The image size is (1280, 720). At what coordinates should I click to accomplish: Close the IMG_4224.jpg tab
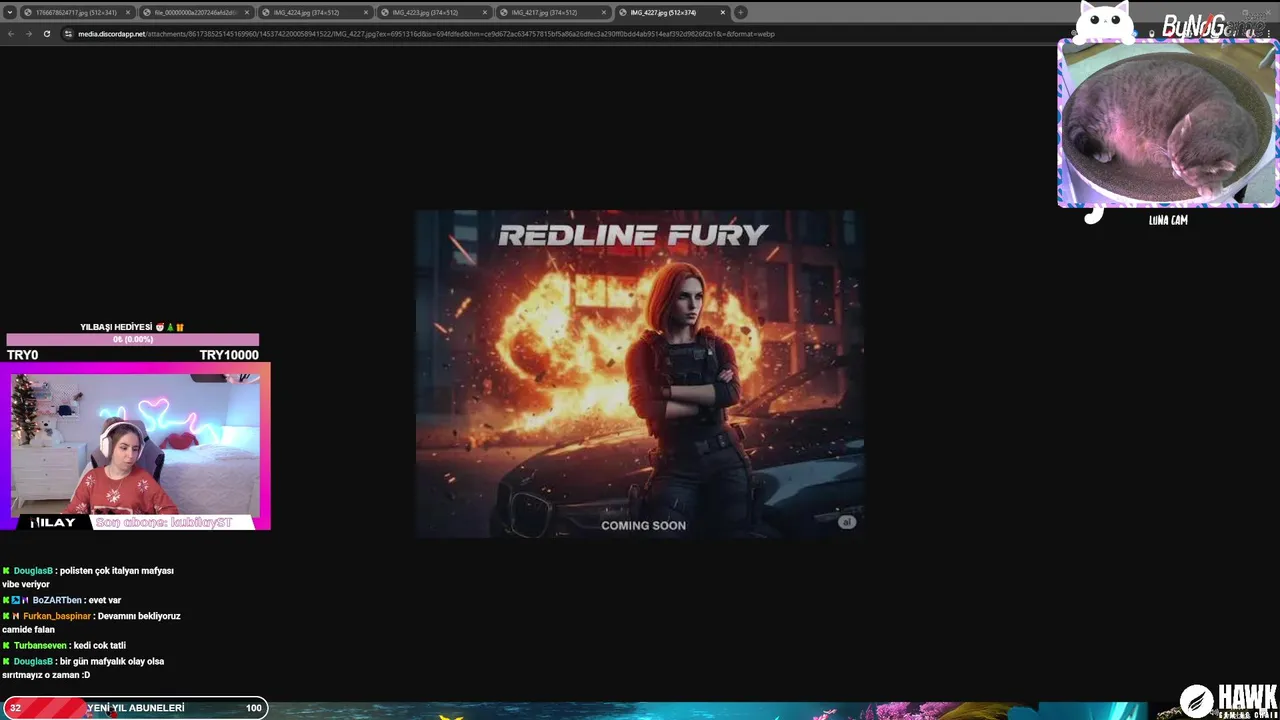(x=366, y=12)
